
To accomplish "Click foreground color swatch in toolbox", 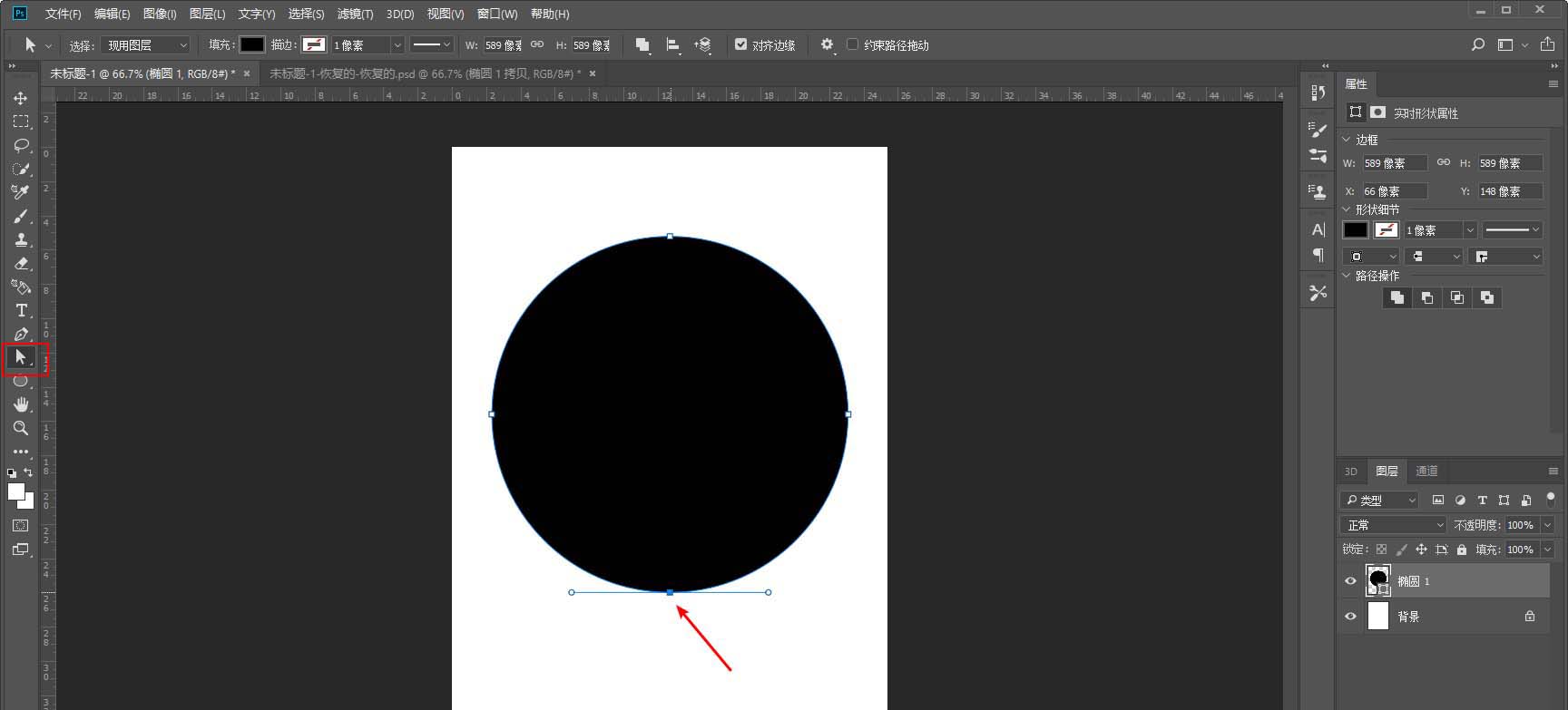I will tap(15, 491).
